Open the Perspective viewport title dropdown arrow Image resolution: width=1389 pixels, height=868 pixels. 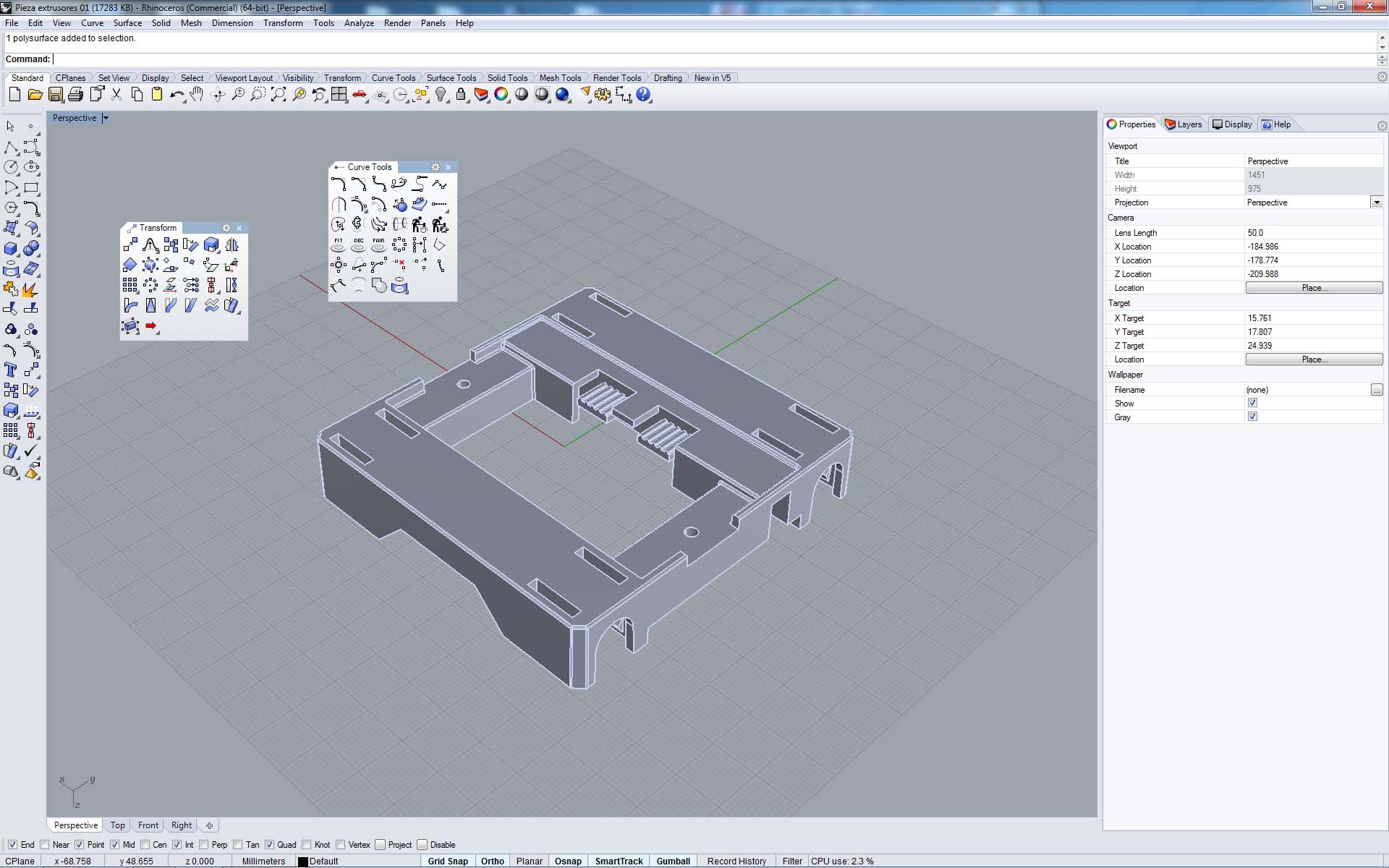coord(106,118)
